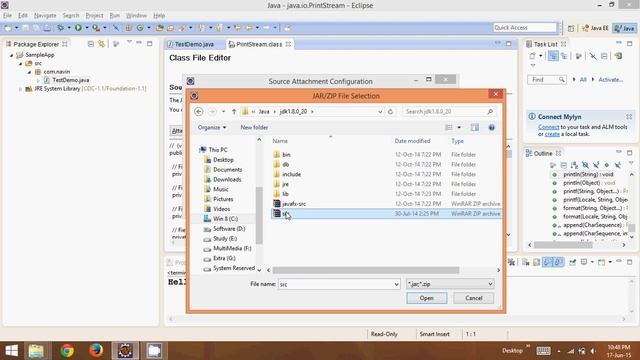This screenshot has height=360, width=640.
Task: Click New folder in file dialog
Action: [x=254, y=127]
